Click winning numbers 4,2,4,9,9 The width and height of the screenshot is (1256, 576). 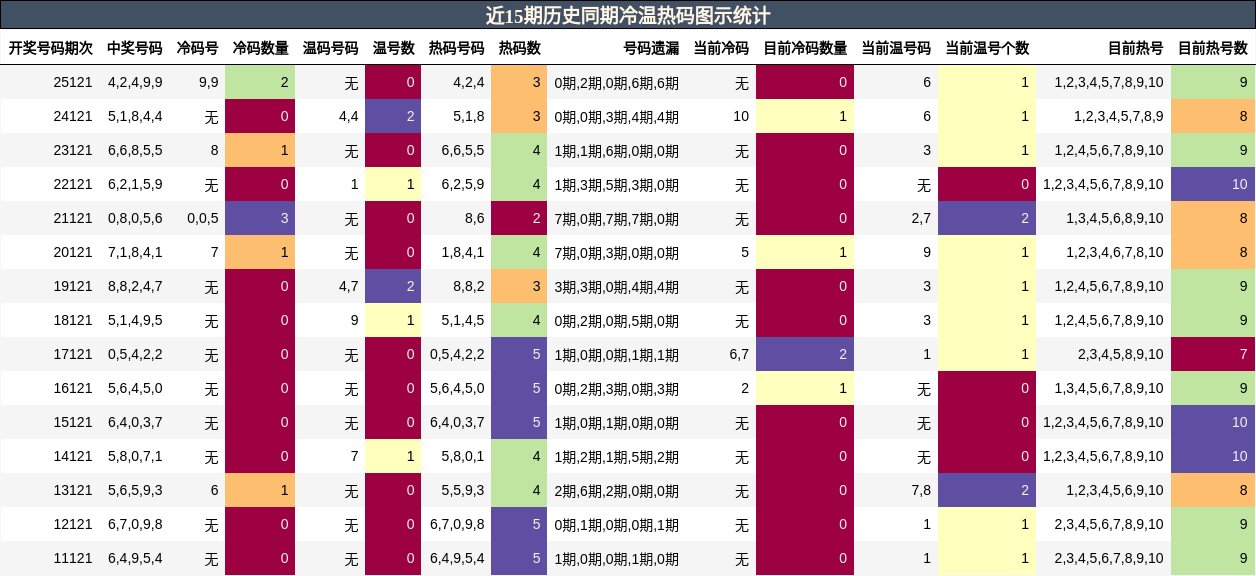(x=135, y=82)
